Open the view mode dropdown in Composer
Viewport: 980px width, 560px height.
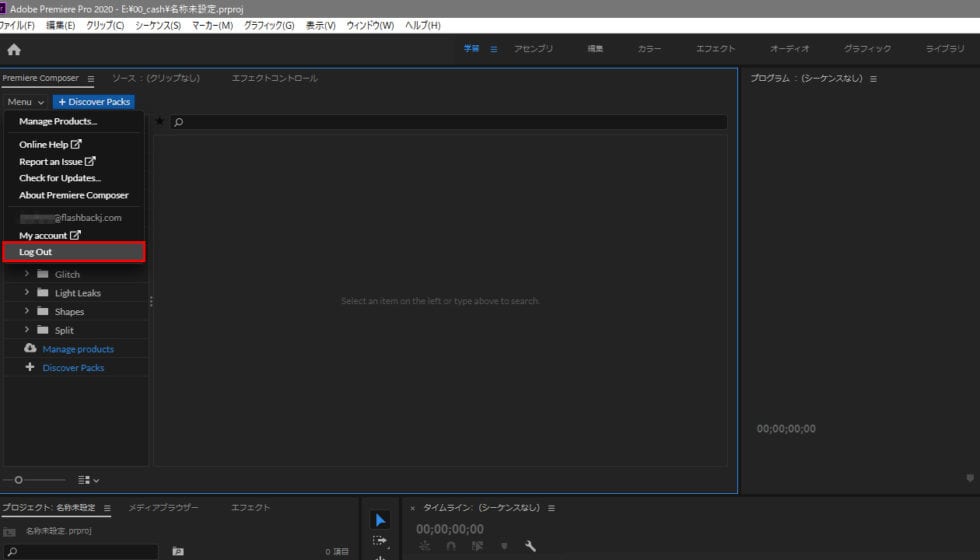(89, 480)
